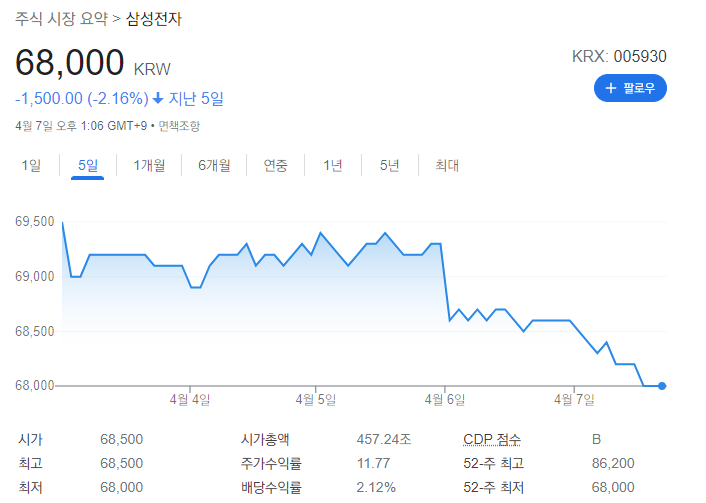The width and height of the screenshot is (706, 503).
Task: Click the 4월 6일 axis label
Action: 445,399
